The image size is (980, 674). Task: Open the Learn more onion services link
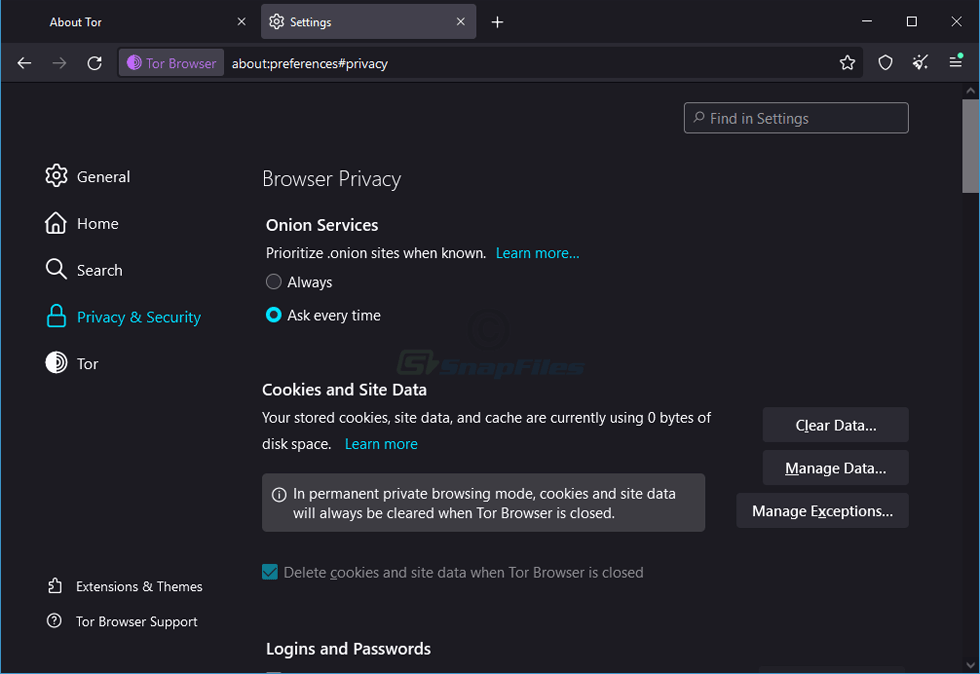[537, 253]
